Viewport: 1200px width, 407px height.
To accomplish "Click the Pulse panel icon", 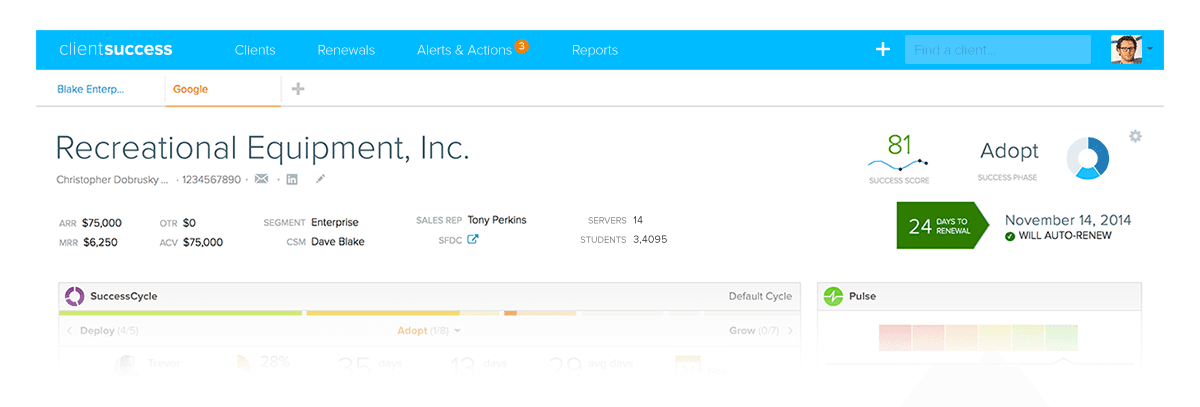I will point(833,296).
